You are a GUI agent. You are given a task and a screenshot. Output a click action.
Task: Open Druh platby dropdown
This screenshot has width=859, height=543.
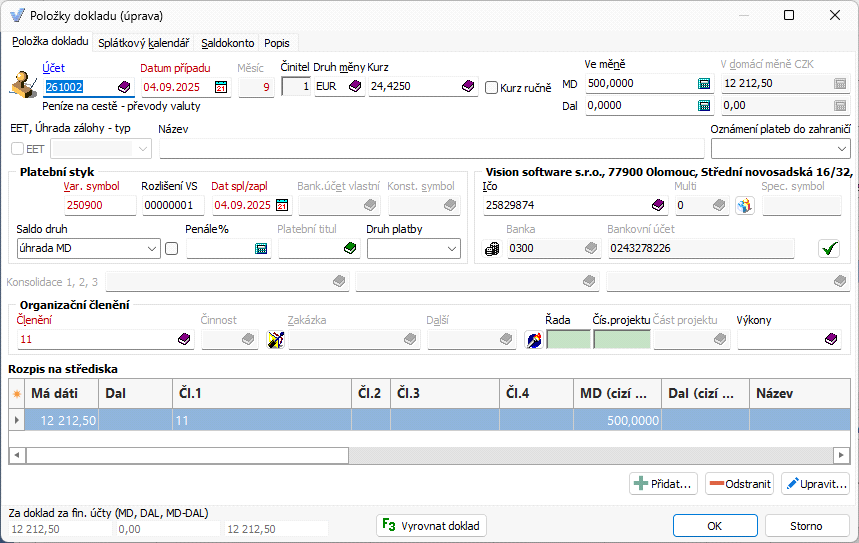[452, 249]
